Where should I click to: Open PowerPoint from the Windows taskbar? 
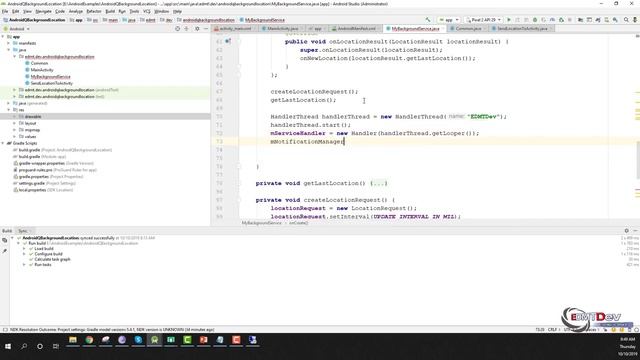coord(204,340)
